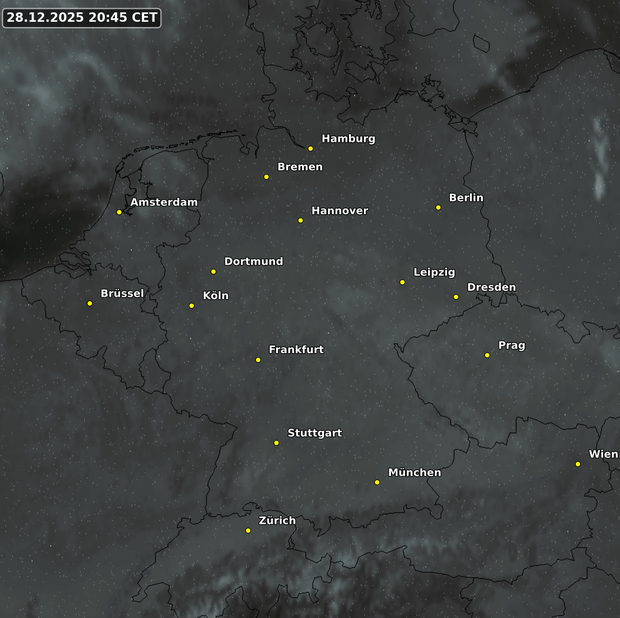Select the Amsterdam text label
620x618 pixels.
click(x=164, y=202)
